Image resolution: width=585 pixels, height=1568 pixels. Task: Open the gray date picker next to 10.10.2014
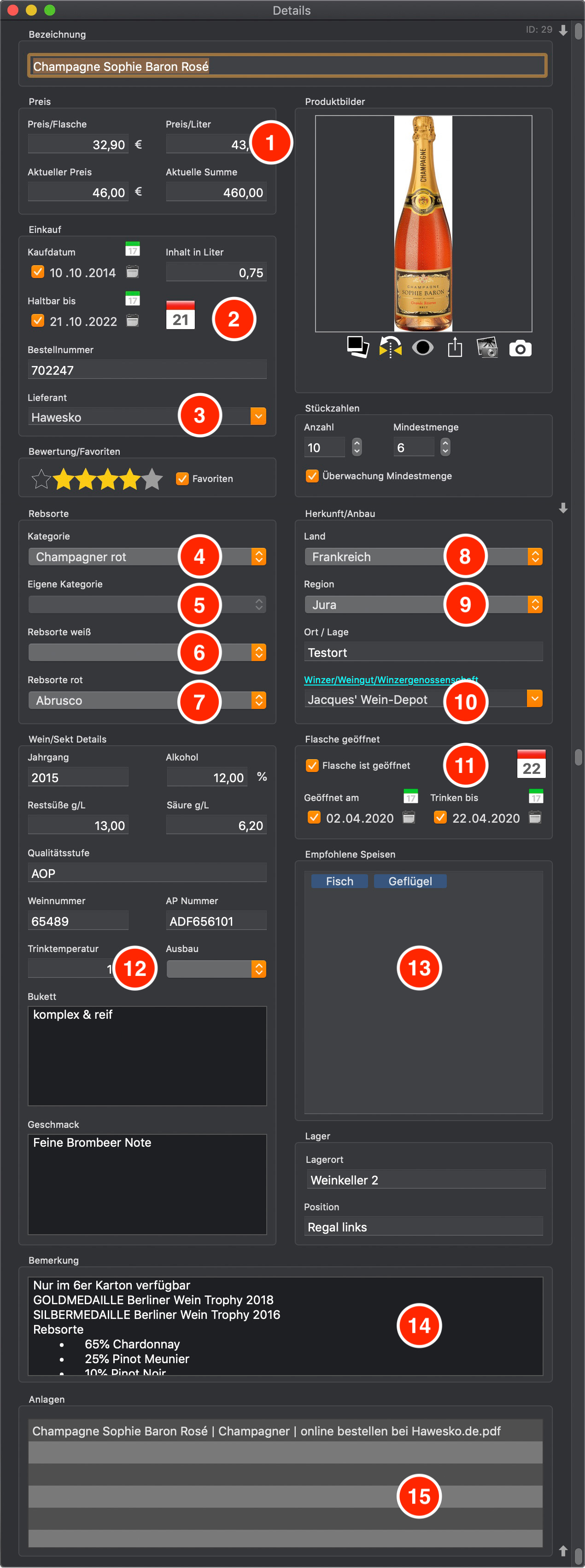[132, 272]
